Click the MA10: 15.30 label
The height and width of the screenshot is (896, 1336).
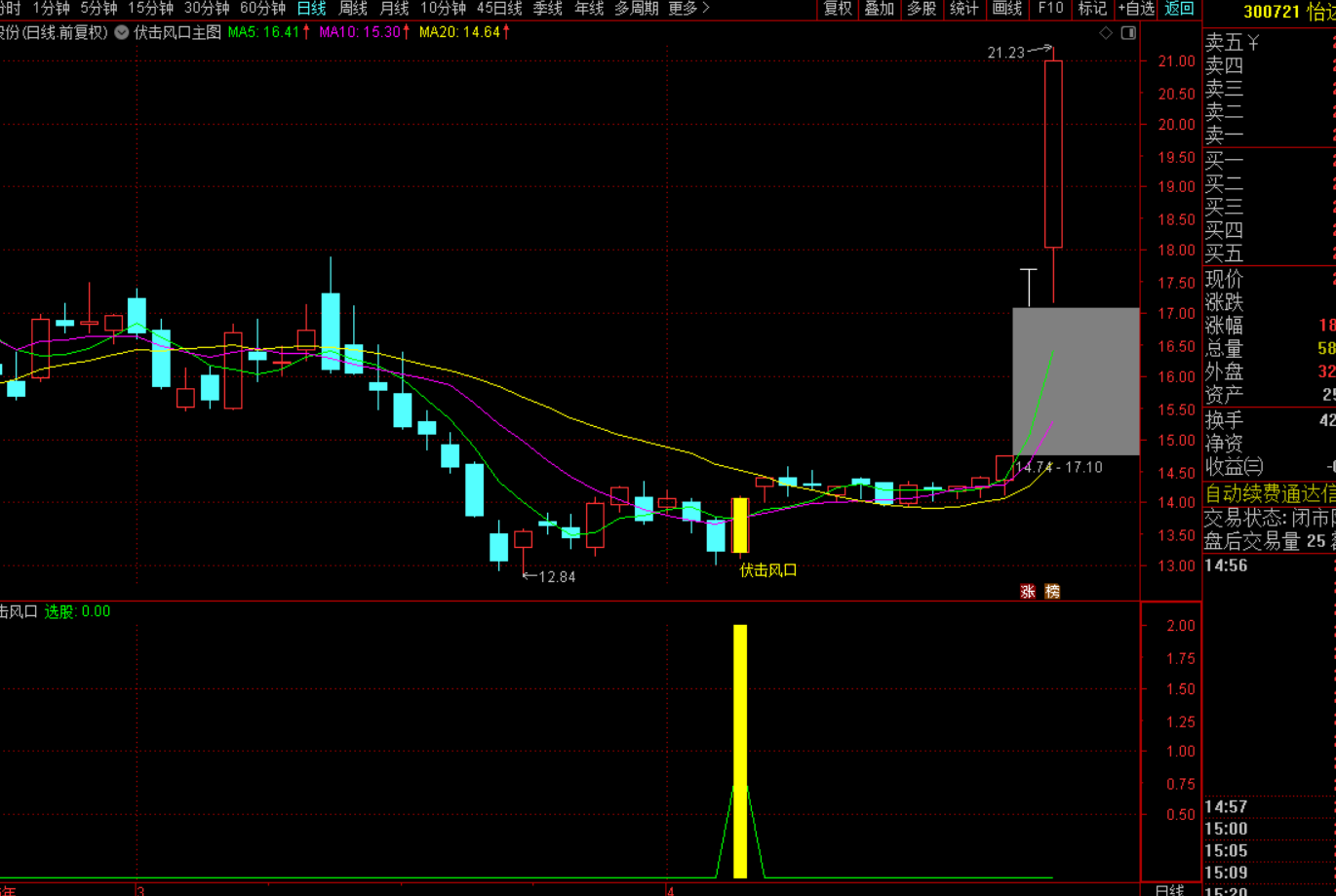360,32
